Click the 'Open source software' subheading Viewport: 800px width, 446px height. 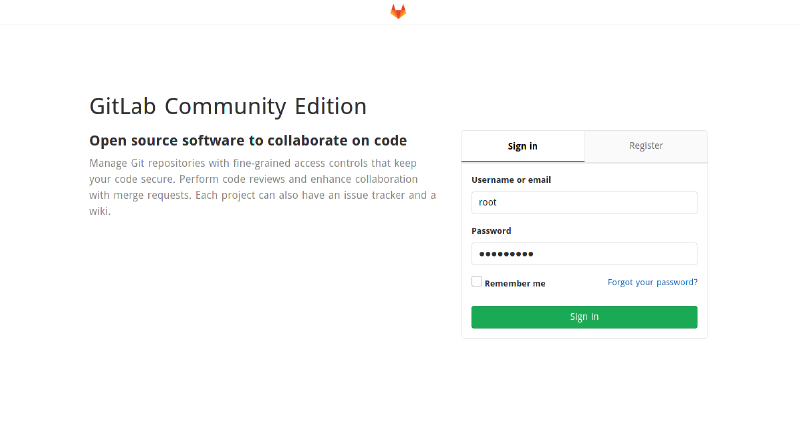coord(248,141)
